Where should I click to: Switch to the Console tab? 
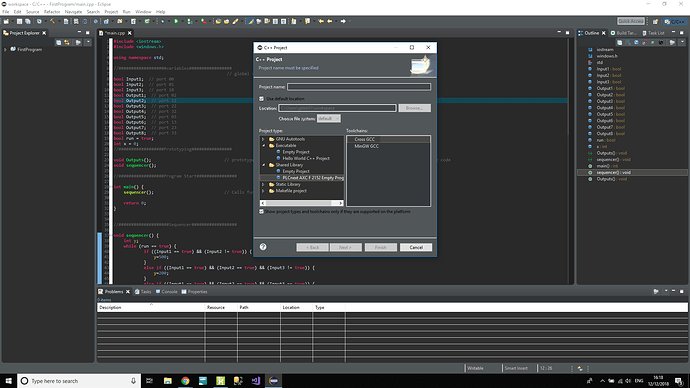coord(167,292)
